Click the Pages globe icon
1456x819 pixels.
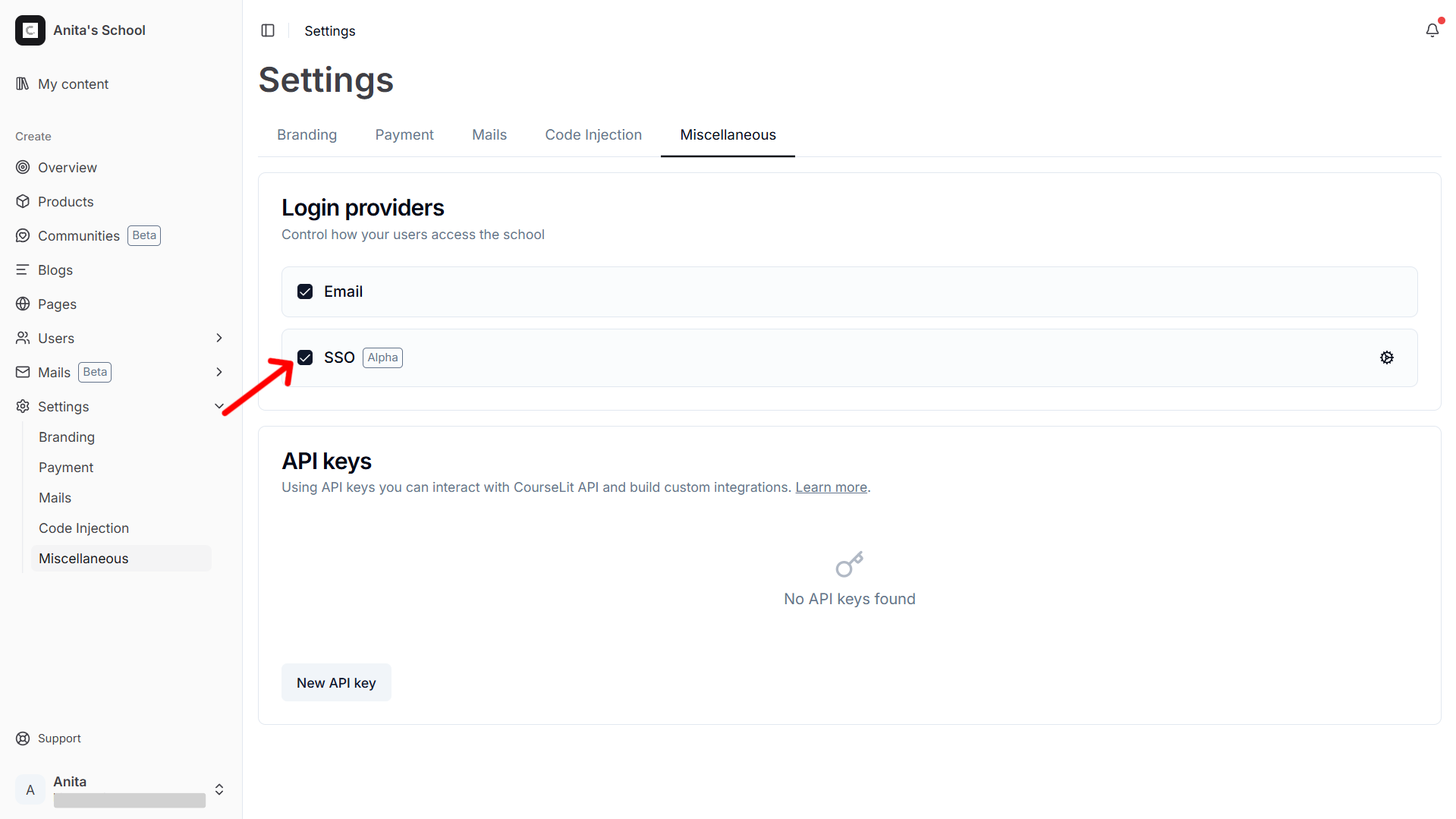(x=23, y=304)
